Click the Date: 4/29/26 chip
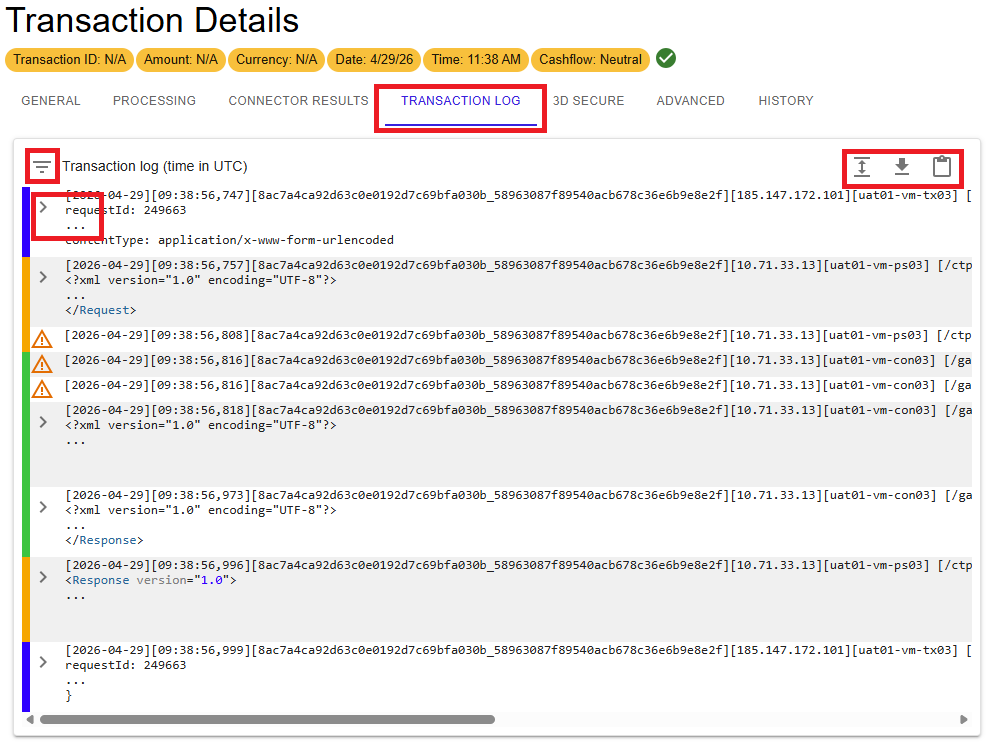The height and width of the screenshot is (744, 990). tap(374, 59)
